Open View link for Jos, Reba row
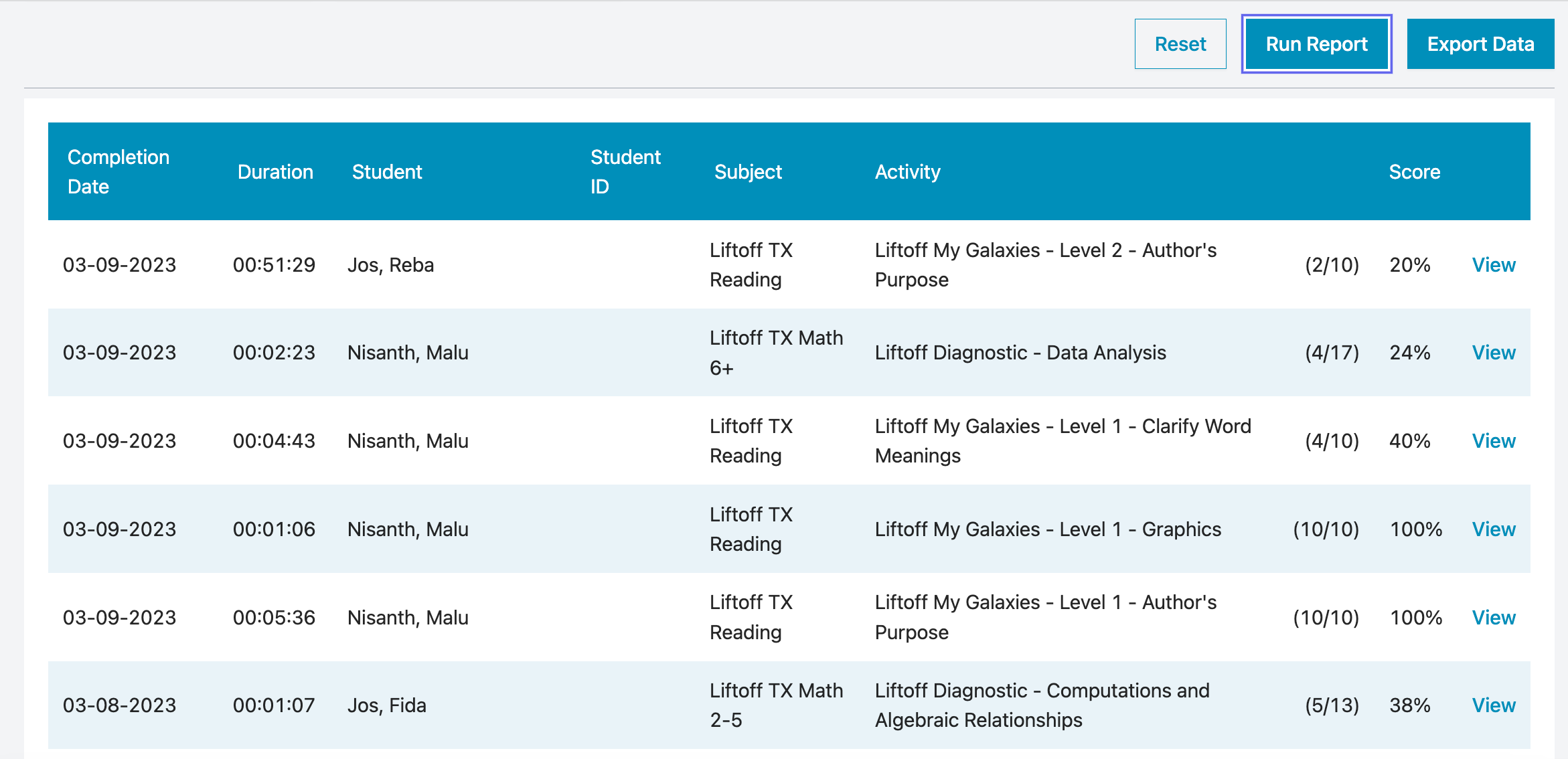1568x759 pixels. 1494,265
